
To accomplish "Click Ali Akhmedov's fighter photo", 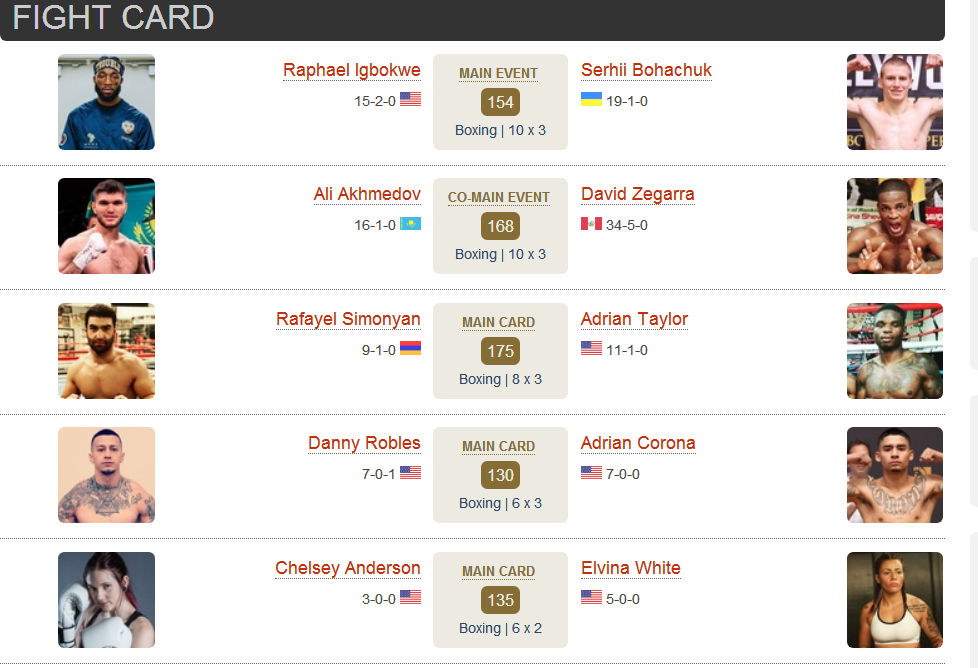I will [x=107, y=226].
